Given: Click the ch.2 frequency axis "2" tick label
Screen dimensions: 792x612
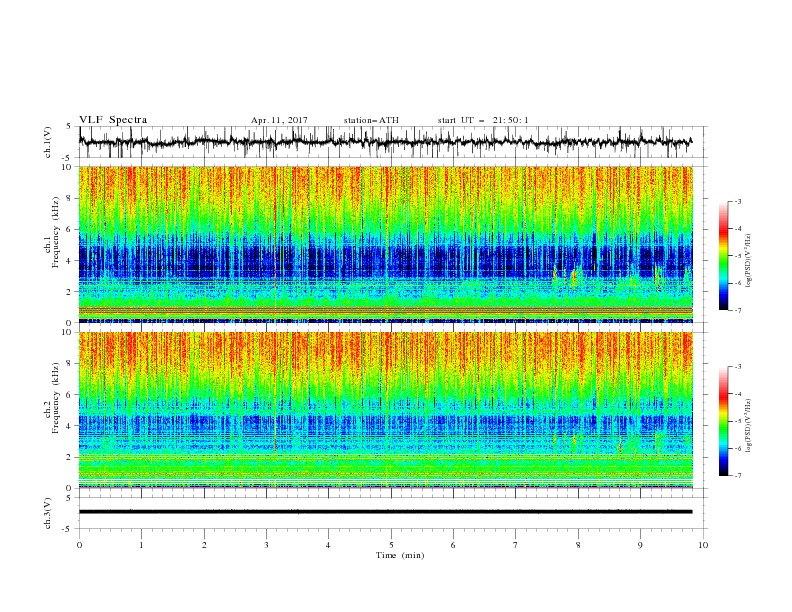Looking at the screenshot, I should click(x=71, y=457).
